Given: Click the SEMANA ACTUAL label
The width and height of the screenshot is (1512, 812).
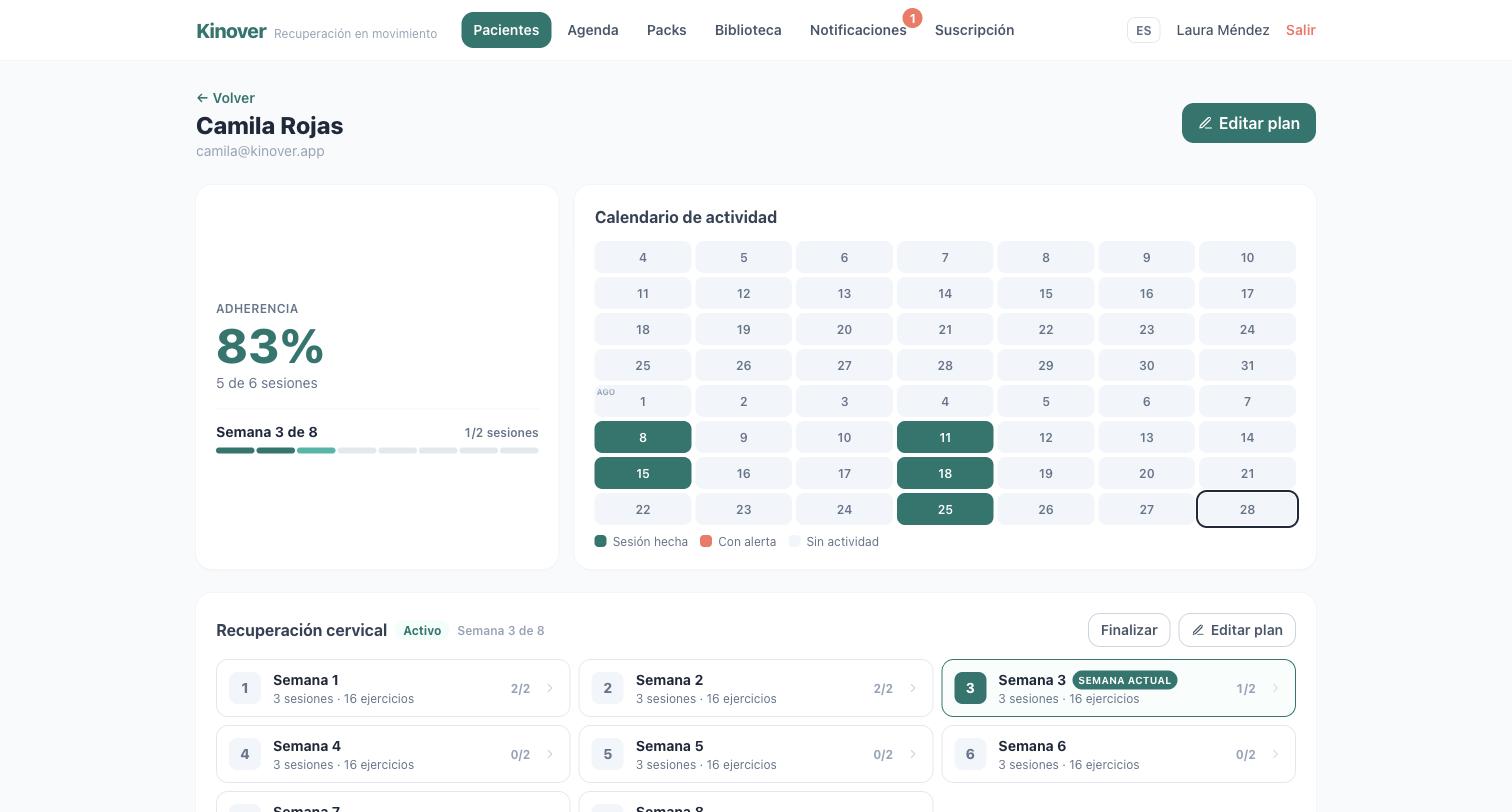Looking at the screenshot, I should tap(1124, 680).
